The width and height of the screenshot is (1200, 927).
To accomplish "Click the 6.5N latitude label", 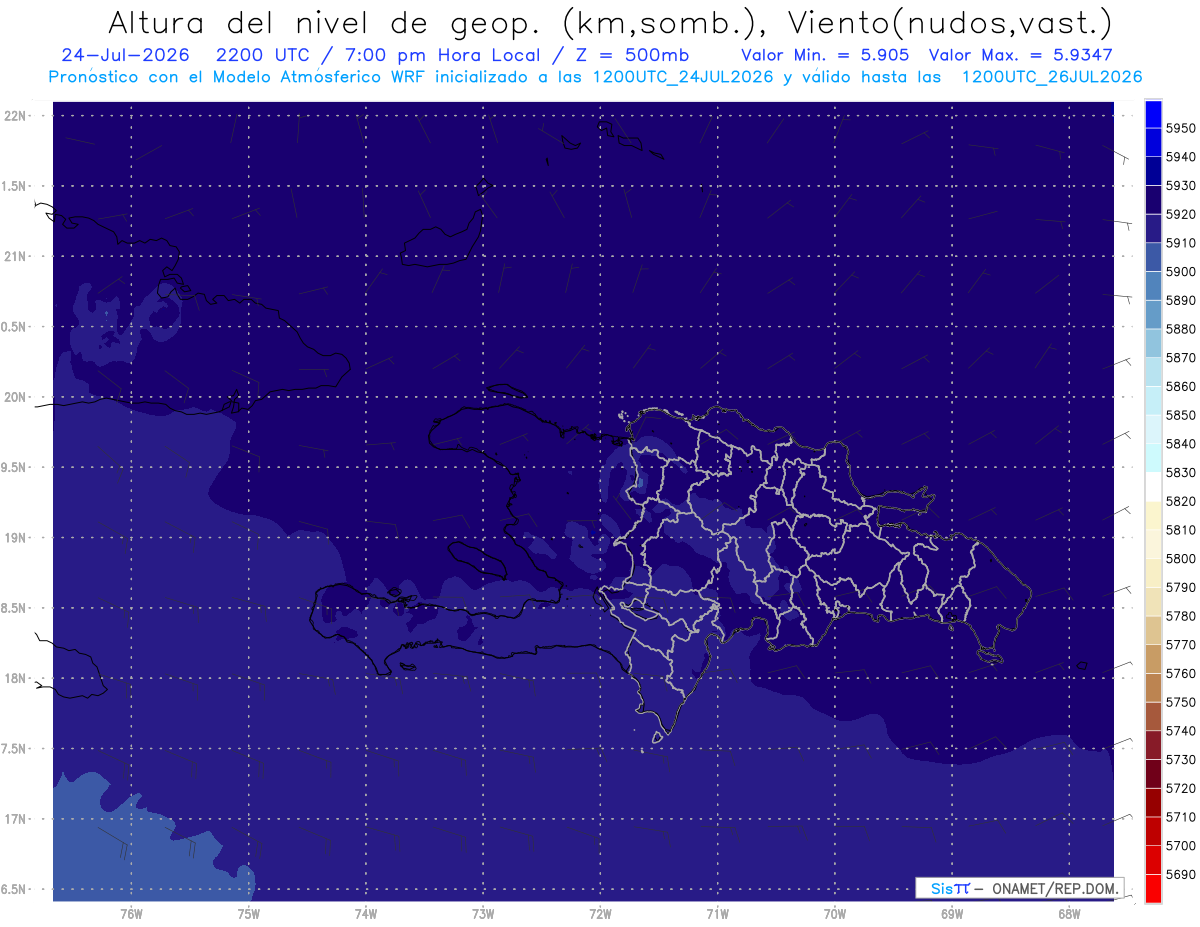I will coord(15,889).
